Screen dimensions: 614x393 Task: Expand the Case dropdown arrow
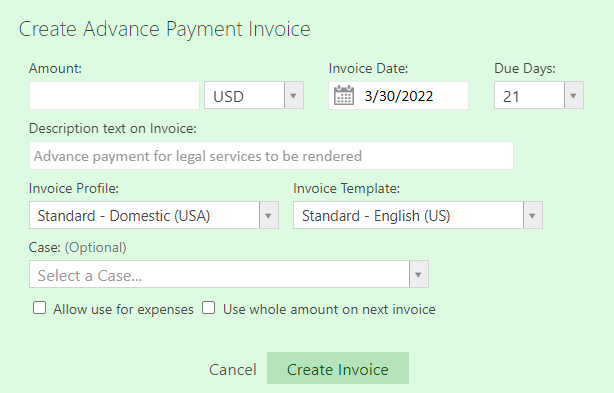[x=419, y=274]
